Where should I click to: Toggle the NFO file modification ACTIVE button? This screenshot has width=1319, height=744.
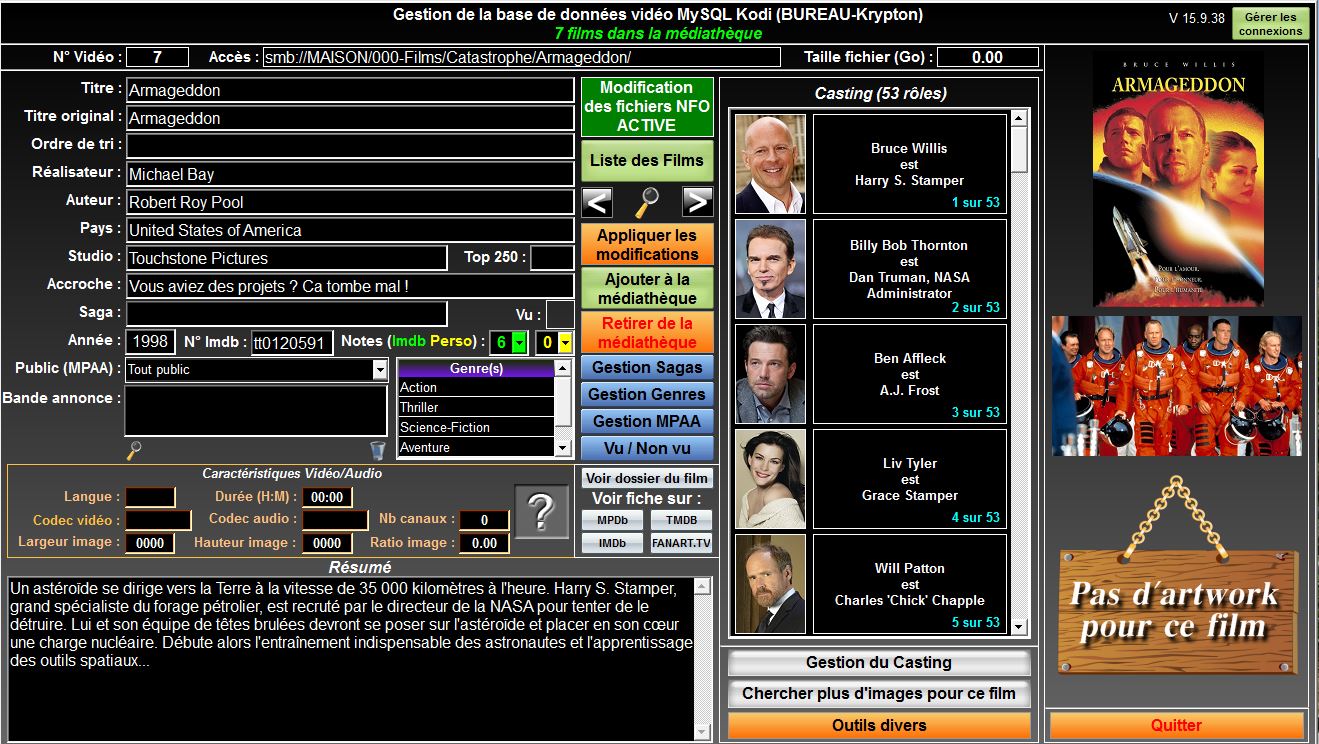point(647,107)
